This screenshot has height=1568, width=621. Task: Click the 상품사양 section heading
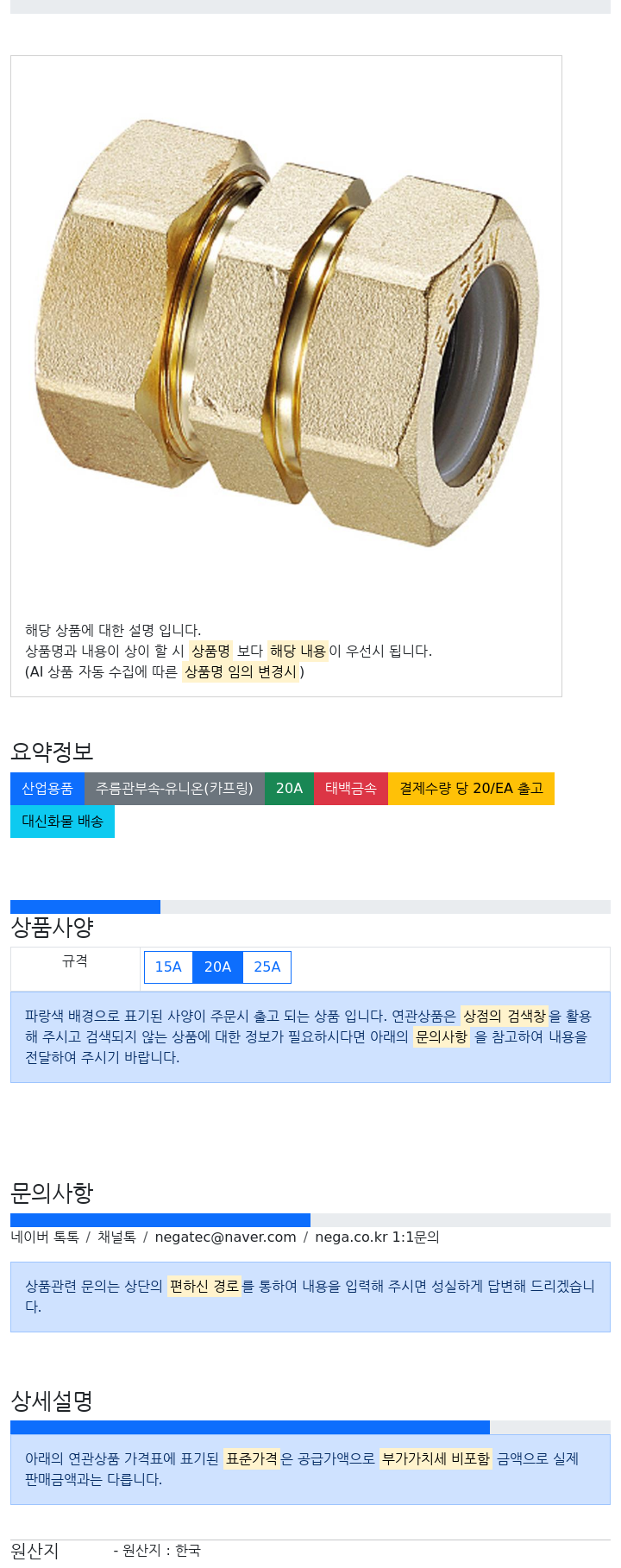(x=52, y=928)
